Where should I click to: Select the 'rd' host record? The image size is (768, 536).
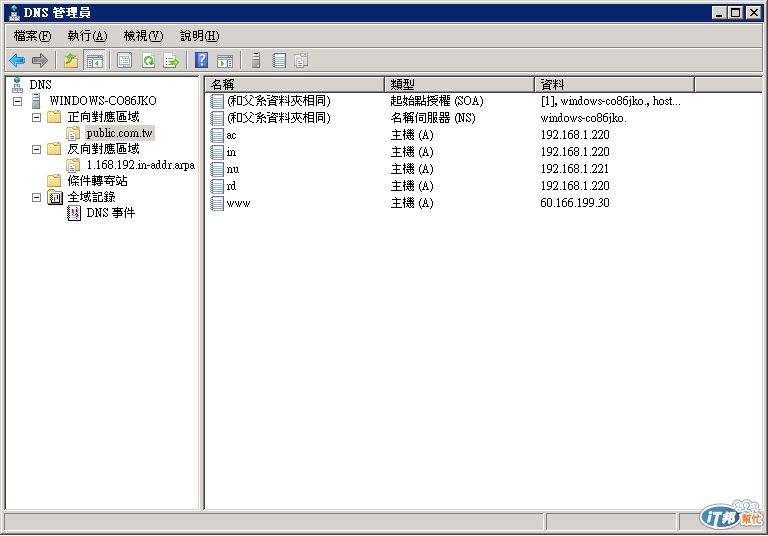coord(231,186)
